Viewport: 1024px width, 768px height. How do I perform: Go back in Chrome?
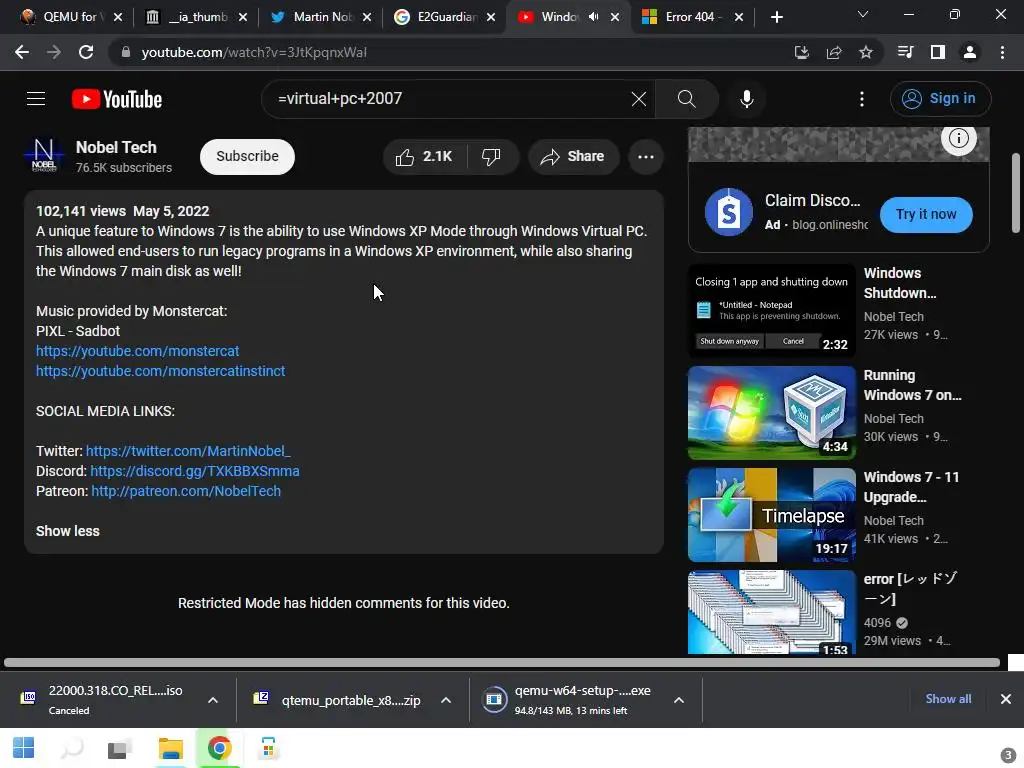[x=22, y=52]
